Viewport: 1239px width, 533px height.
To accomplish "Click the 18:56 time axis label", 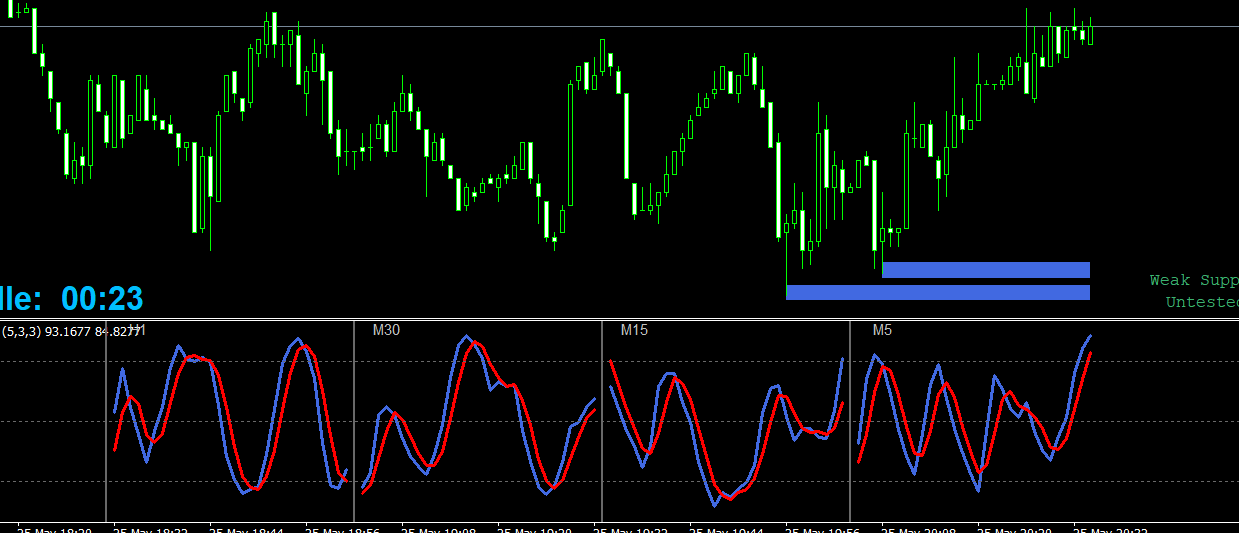I will pyautogui.click(x=342, y=528).
